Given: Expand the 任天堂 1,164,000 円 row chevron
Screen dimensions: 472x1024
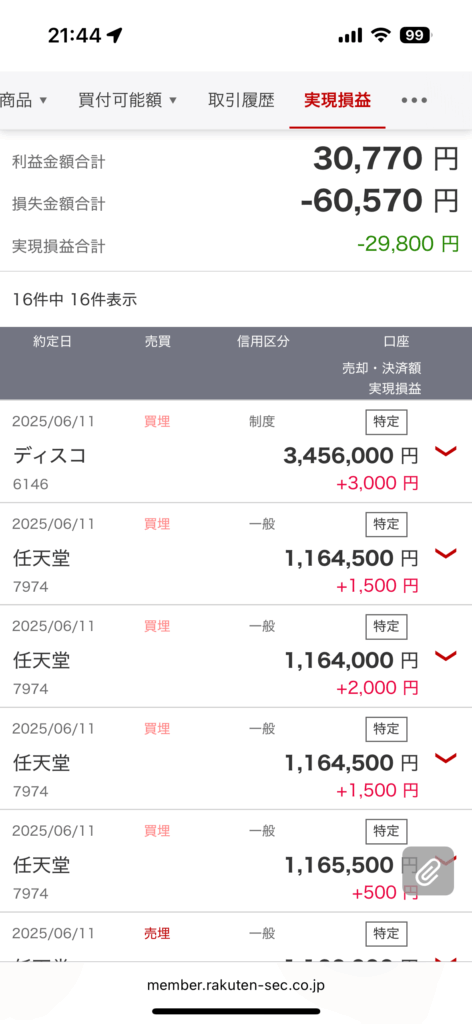Looking at the screenshot, I should tap(445, 656).
